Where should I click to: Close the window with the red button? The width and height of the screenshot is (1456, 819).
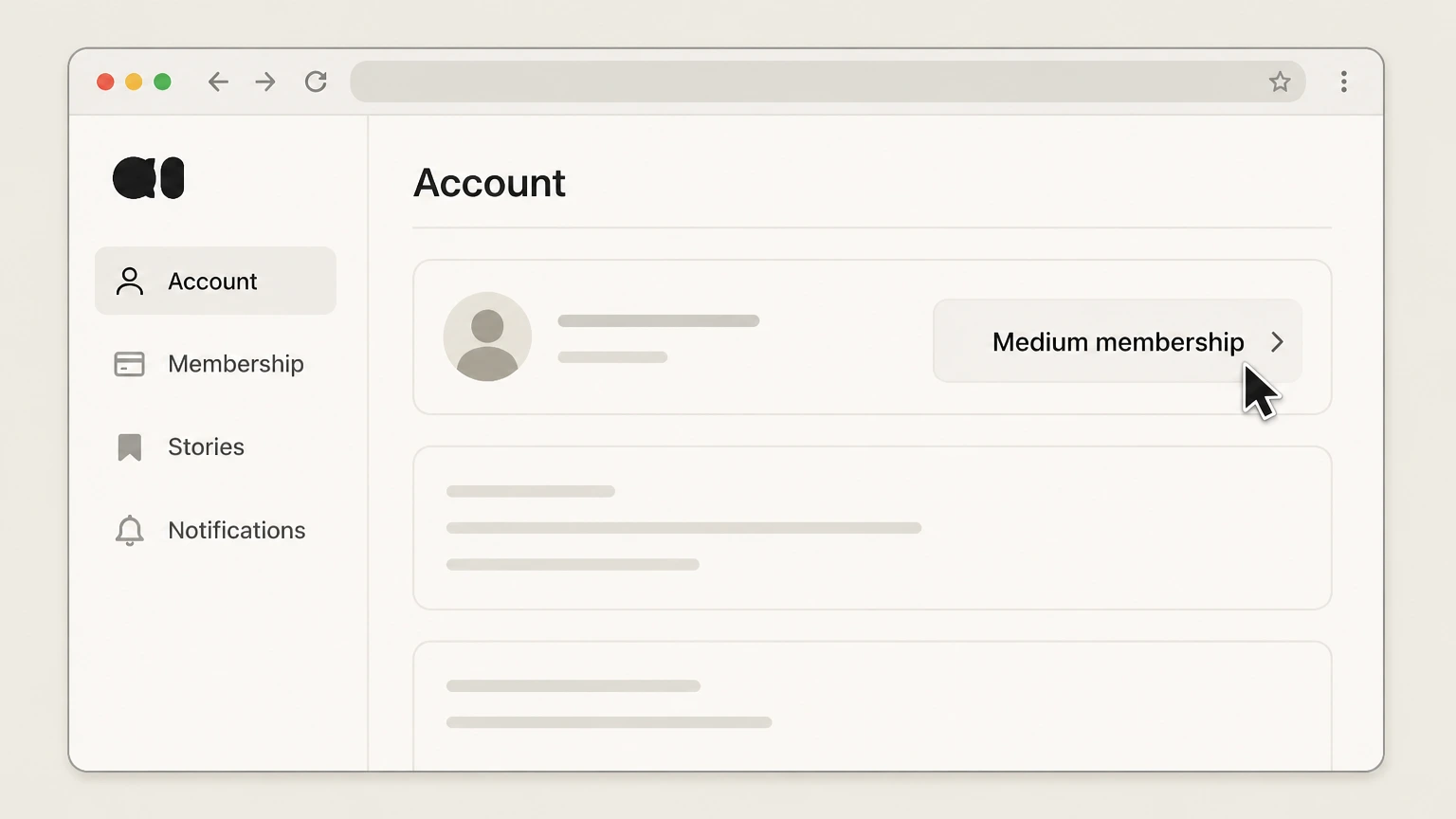pos(105,82)
